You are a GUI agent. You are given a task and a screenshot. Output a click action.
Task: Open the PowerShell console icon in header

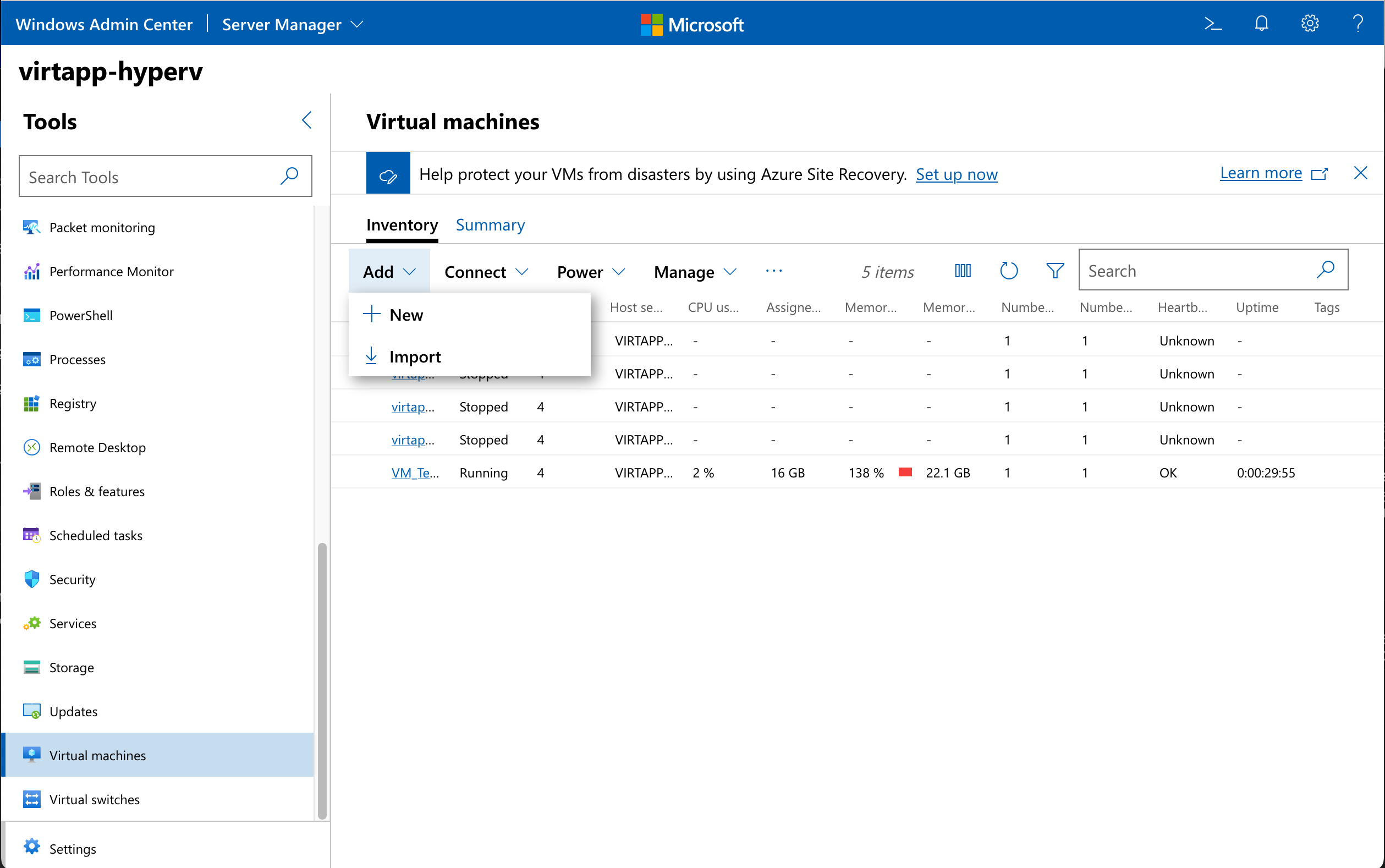[1212, 24]
